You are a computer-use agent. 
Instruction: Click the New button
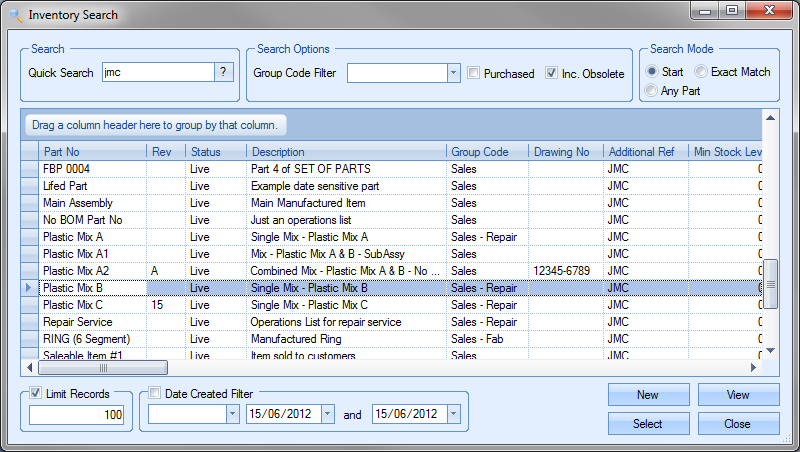click(648, 395)
